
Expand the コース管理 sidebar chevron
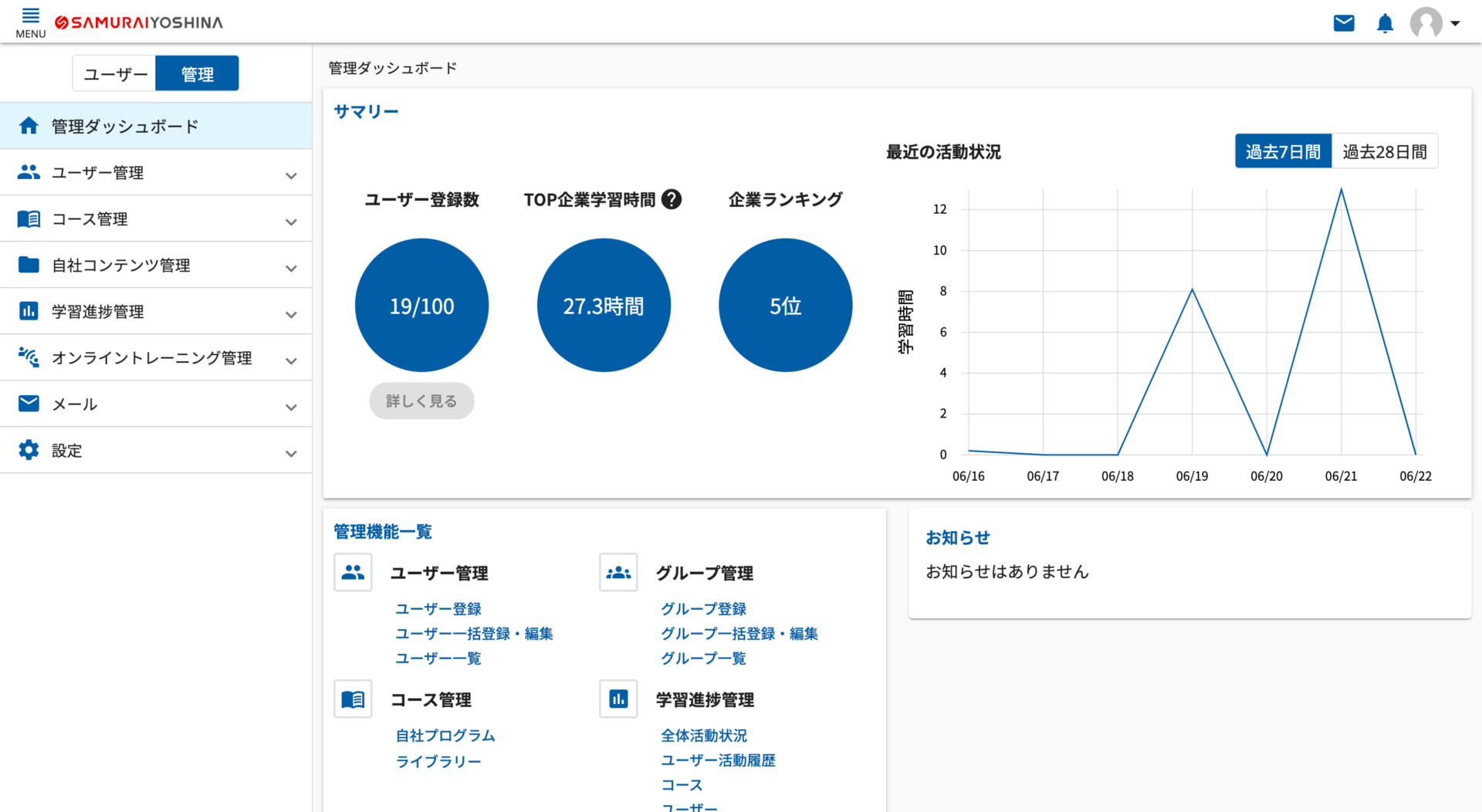[291, 222]
